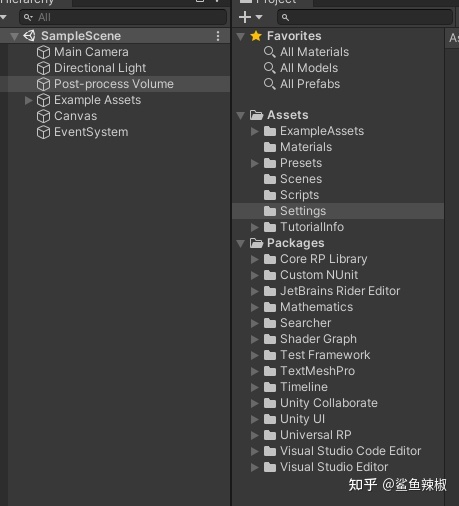
Task: Expand the TutorialInfo folder arrow
Action: coord(255,227)
